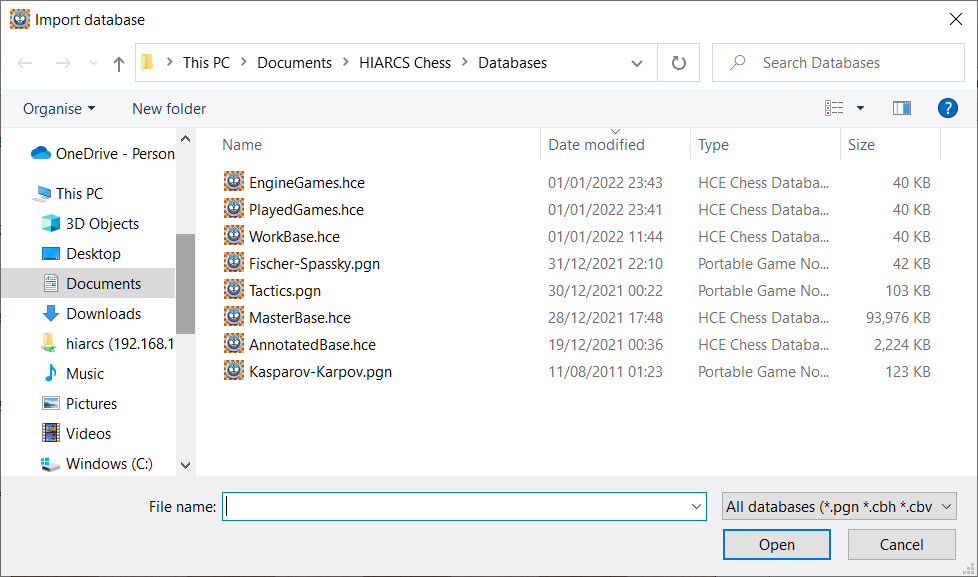Open the File name suggestions dropdown
978x577 pixels.
pos(697,507)
